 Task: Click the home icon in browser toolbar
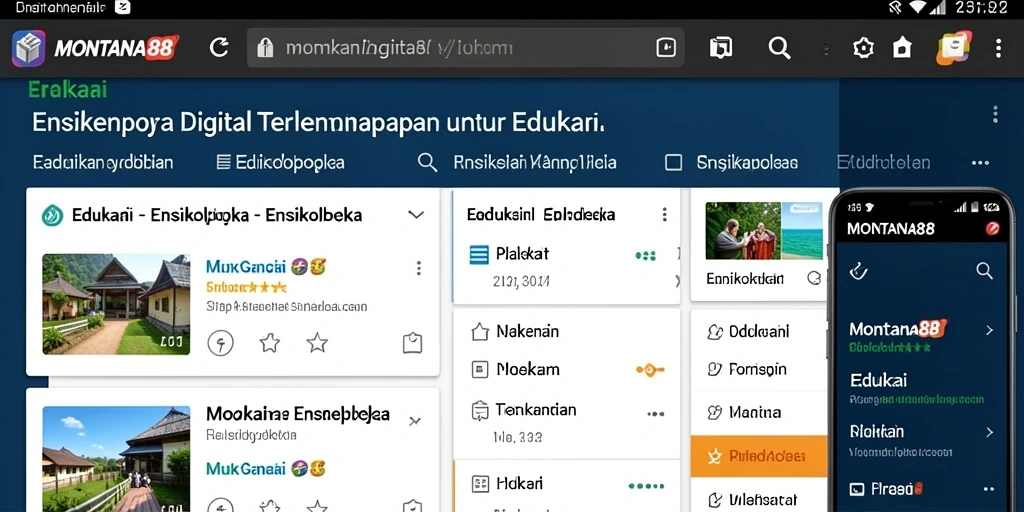pyautogui.click(x=902, y=48)
